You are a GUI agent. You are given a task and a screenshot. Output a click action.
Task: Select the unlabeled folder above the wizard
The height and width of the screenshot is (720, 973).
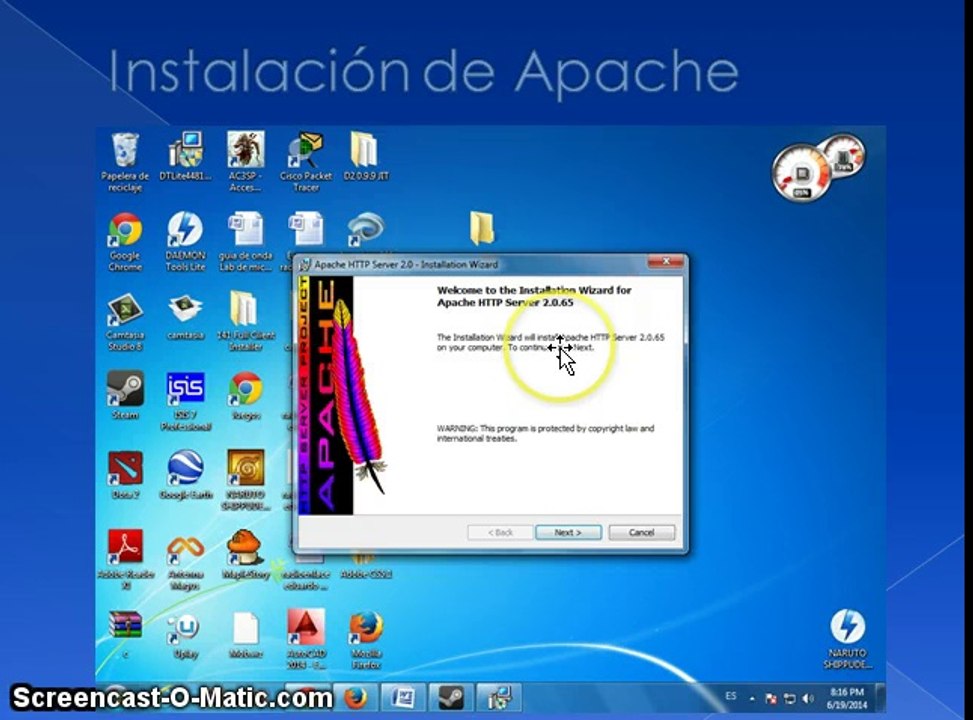pos(482,228)
